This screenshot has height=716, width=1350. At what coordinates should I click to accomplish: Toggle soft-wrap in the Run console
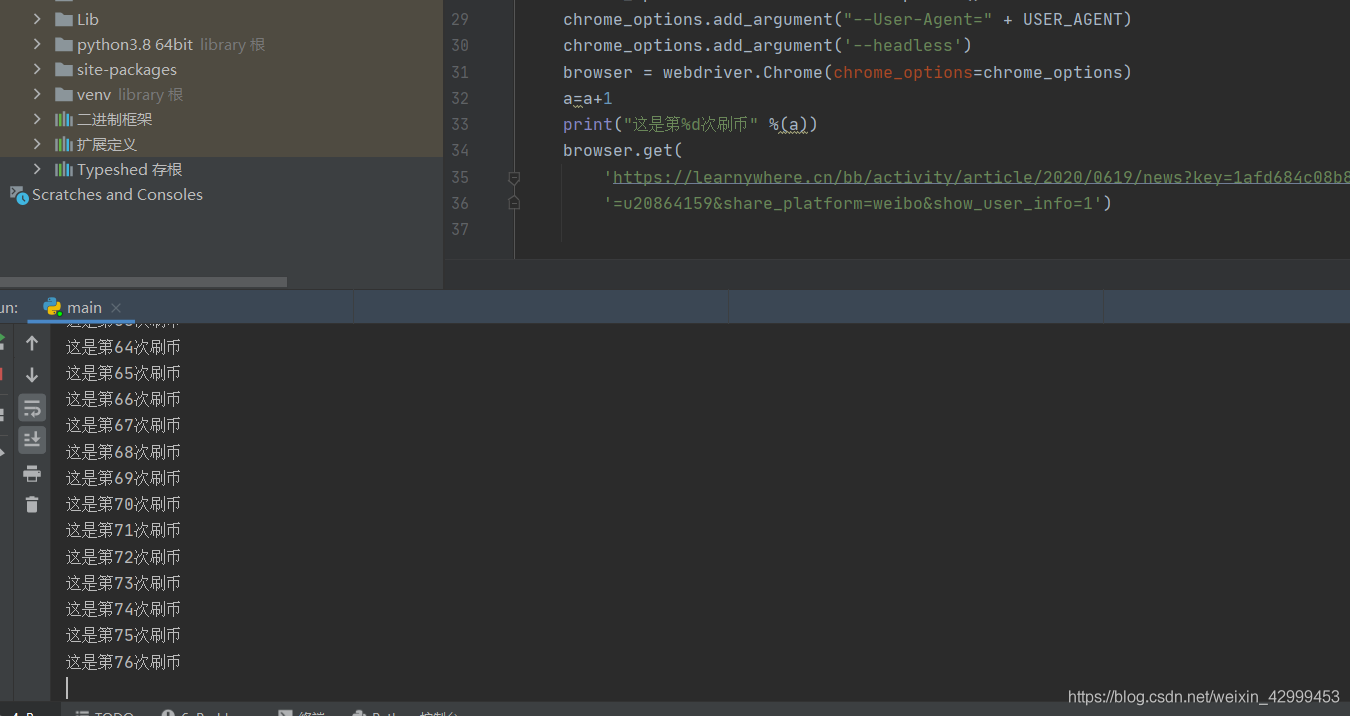(32, 408)
